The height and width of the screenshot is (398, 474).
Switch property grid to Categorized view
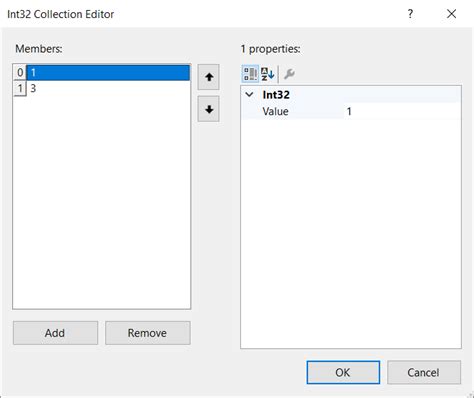250,74
